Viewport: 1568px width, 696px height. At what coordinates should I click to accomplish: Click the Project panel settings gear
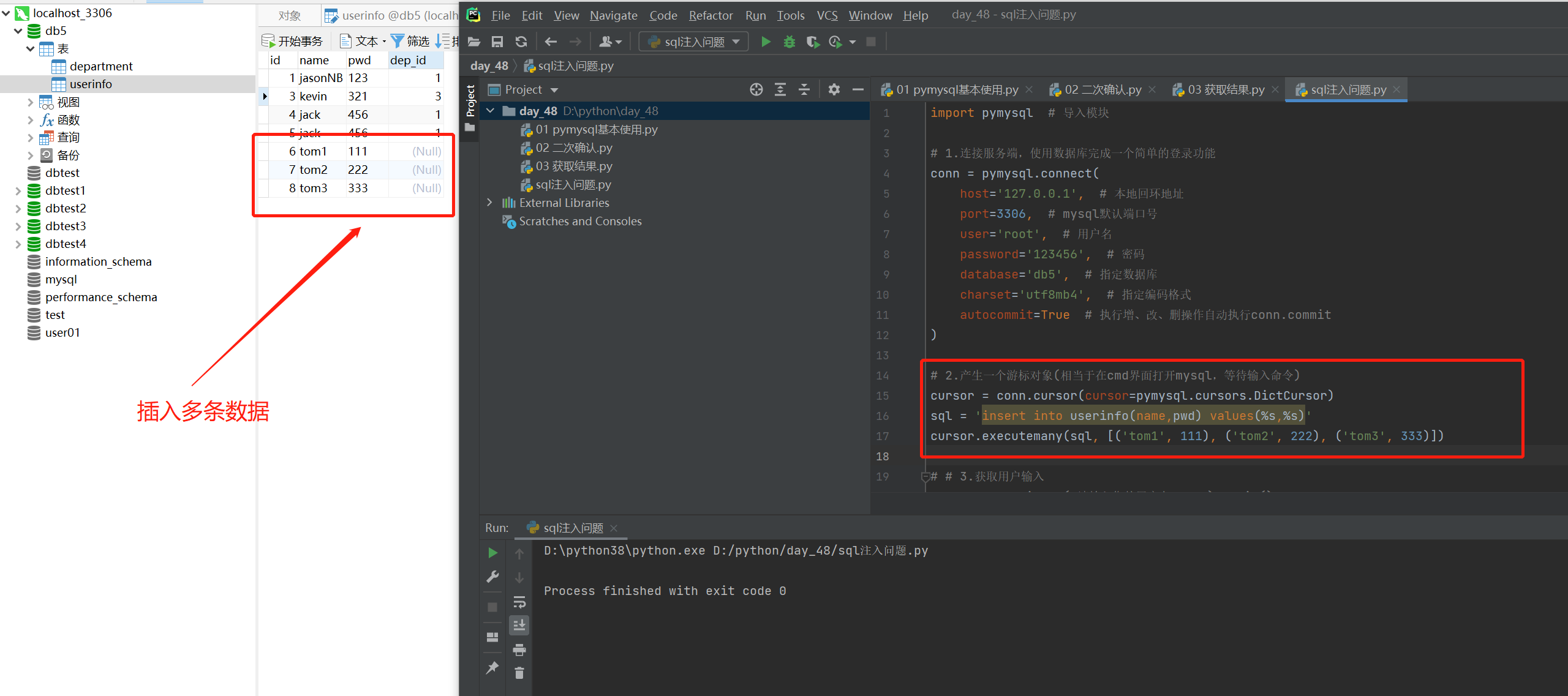coord(834,89)
